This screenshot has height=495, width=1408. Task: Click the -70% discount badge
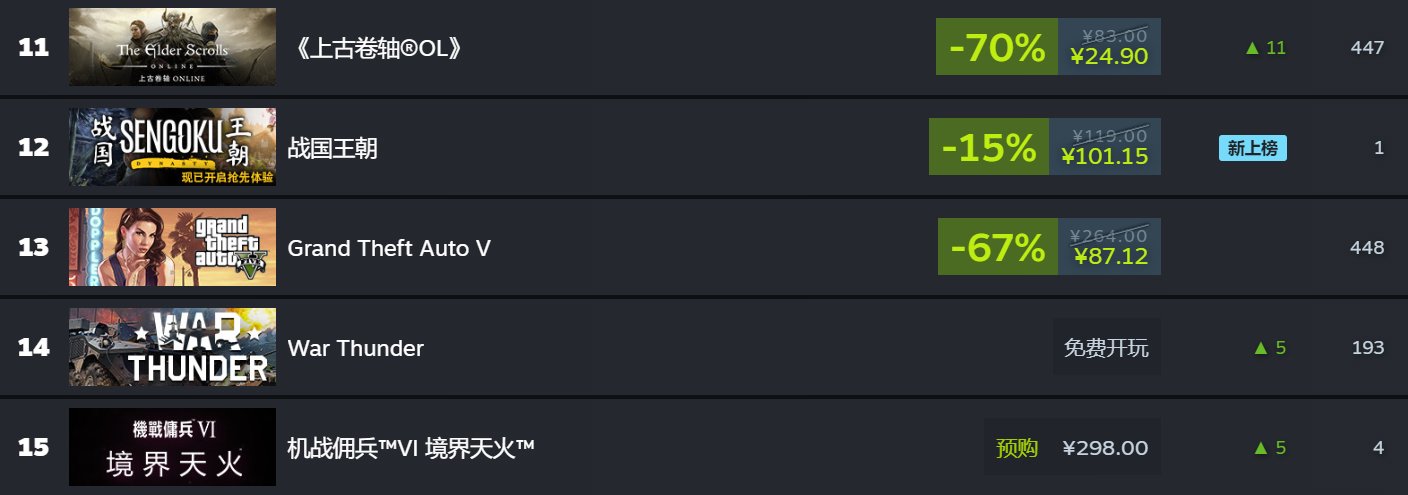(997, 47)
